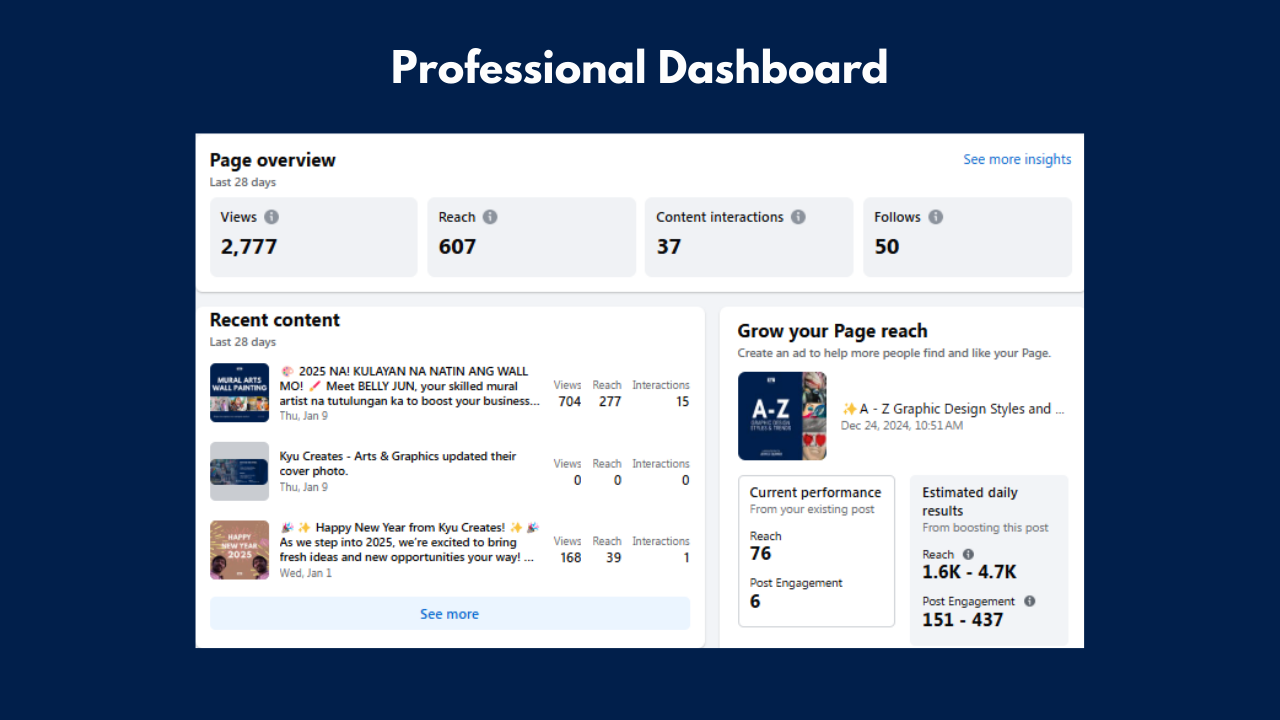The width and height of the screenshot is (1280, 720).
Task: Click Reach info icon under Estimated daily results
Action: coord(968,554)
